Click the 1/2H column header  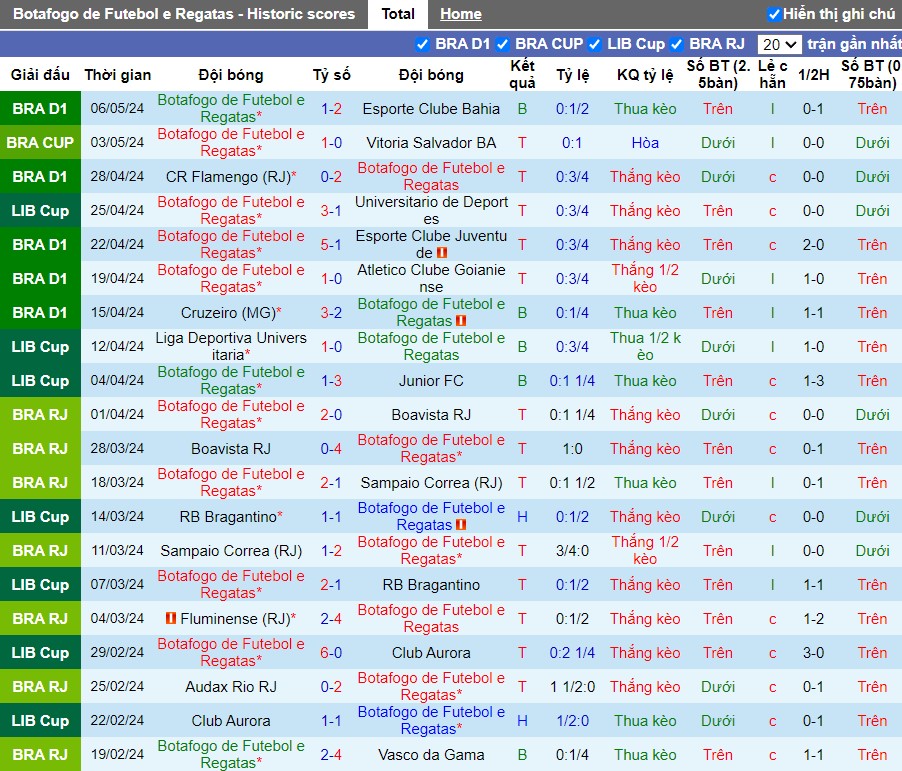[x=813, y=75]
